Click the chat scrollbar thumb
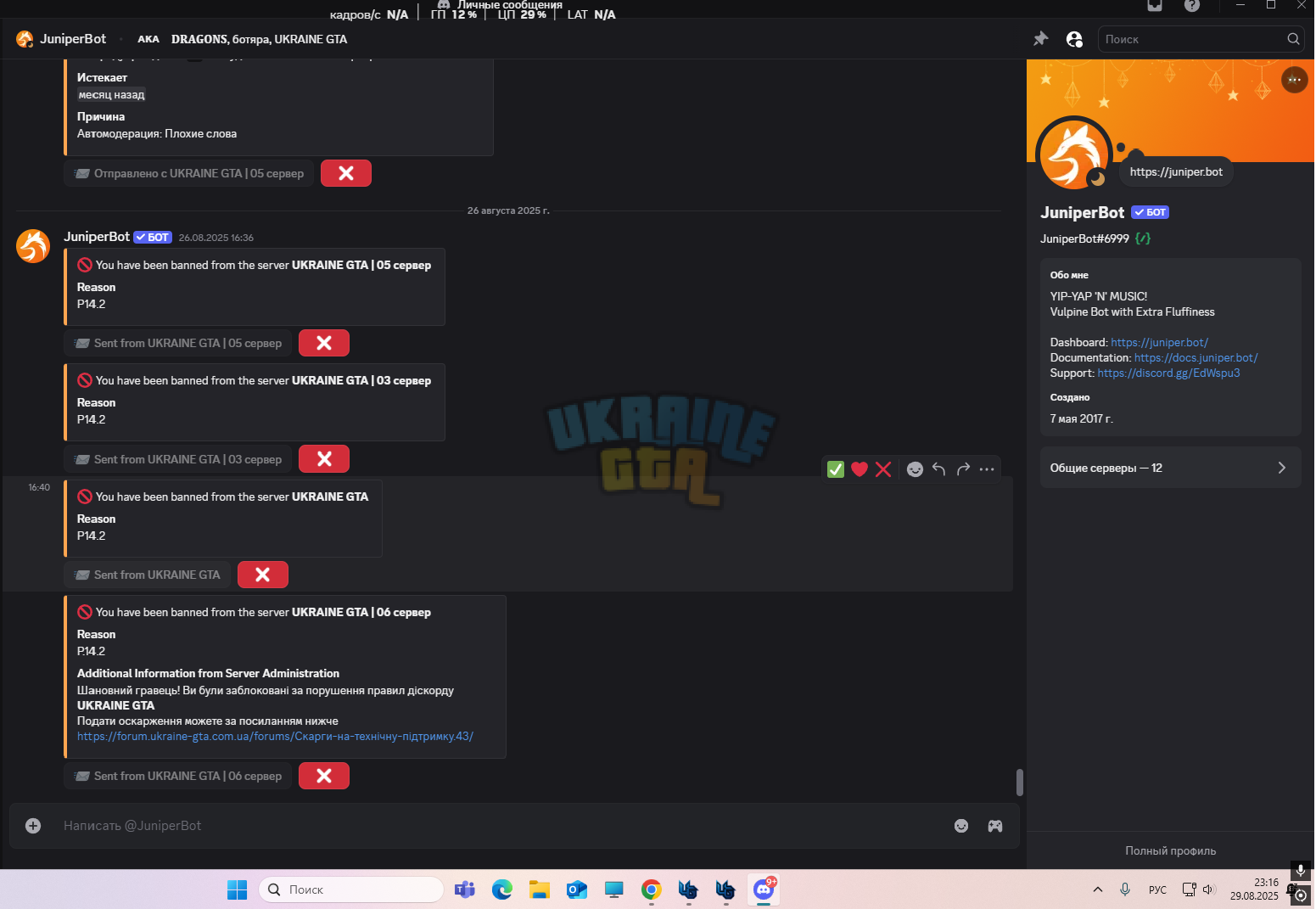1316x909 pixels. click(x=1019, y=783)
